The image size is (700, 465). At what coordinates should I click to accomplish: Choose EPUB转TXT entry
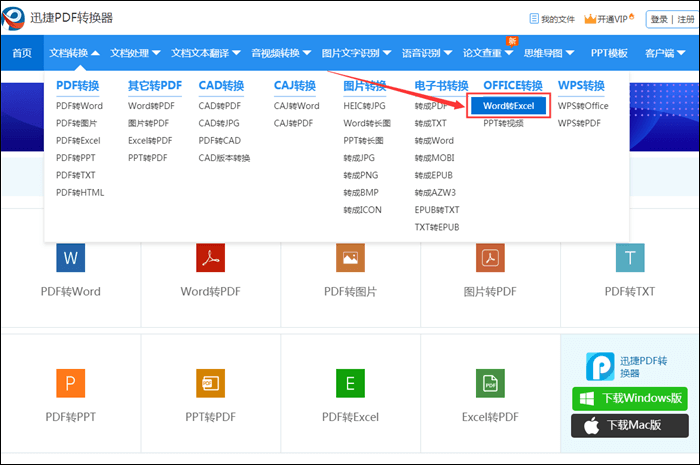[x=437, y=210]
